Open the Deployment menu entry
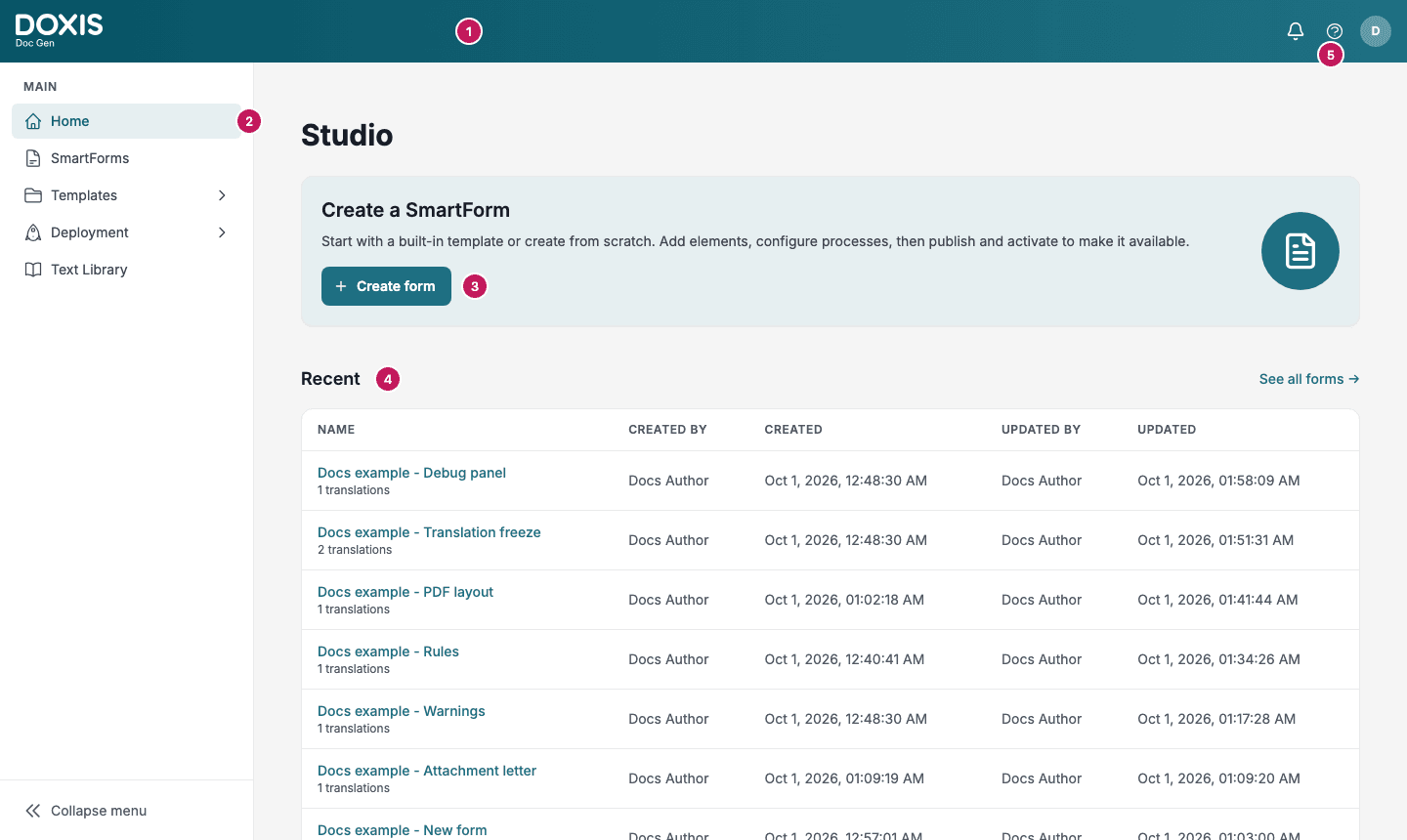Screen dimensions: 1407x840 point(127,232)
